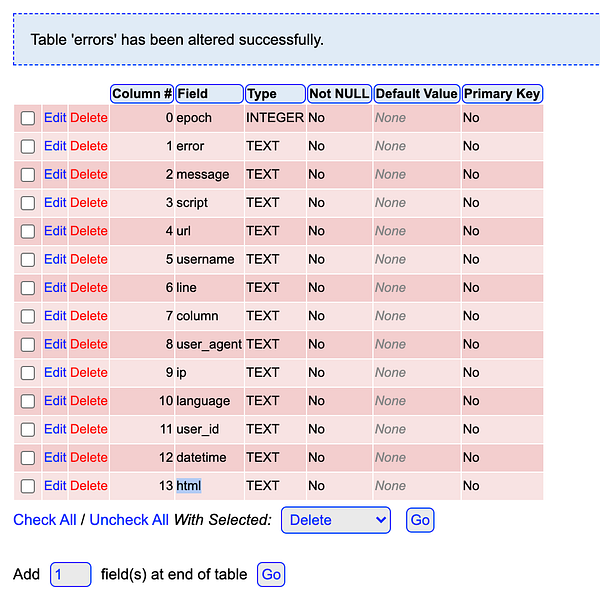Delete the ip field

[88, 372]
